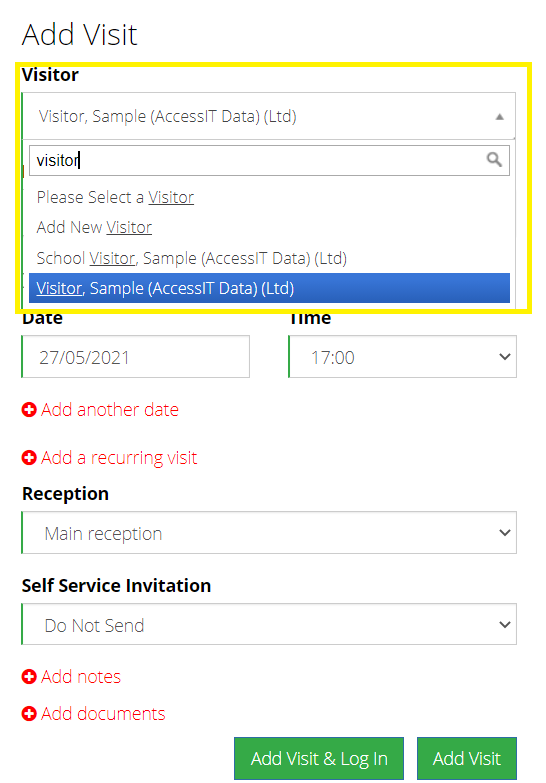Screen dimensions: 546x783
Task: Collapse the Visitor dropdown with the up arrow
Action: pyautogui.click(x=499, y=117)
